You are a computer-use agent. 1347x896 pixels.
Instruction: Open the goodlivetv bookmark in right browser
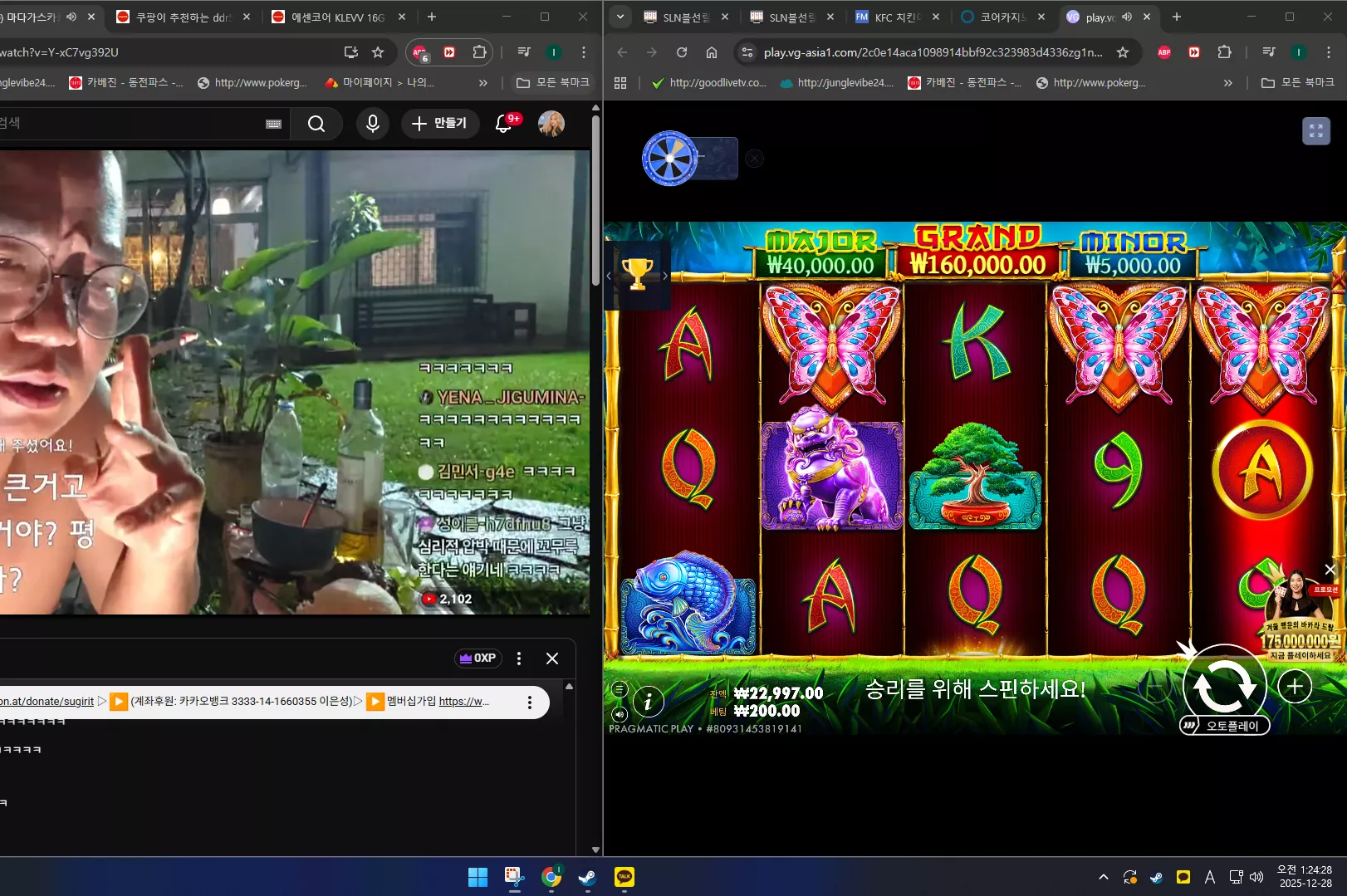pyautogui.click(x=709, y=82)
